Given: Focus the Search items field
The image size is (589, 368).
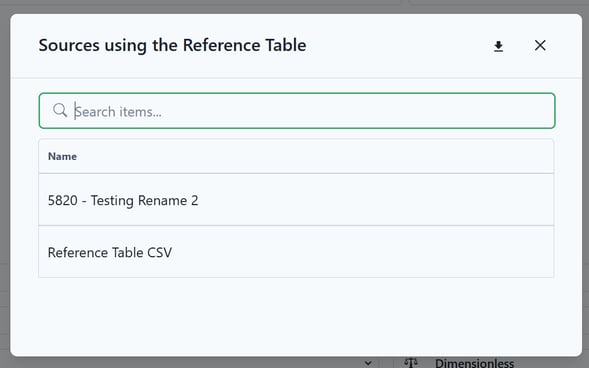Looking at the screenshot, I should pyautogui.click(x=297, y=111).
